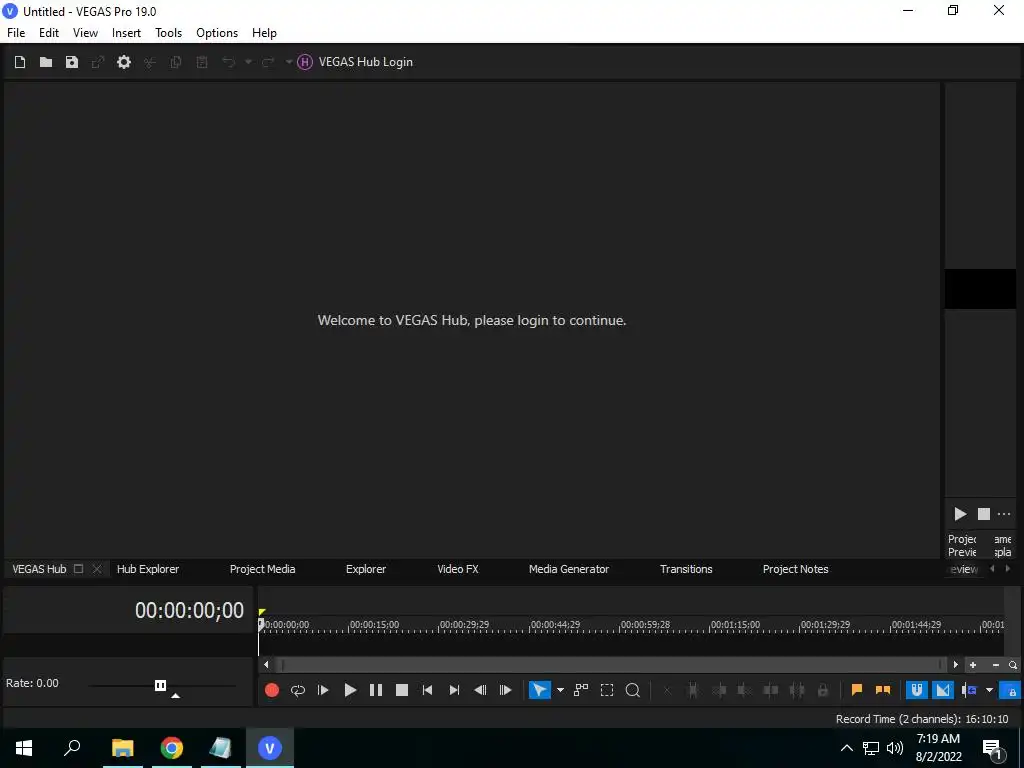Open Project Properties gear icon
Image resolution: width=1024 pixels, height=768 pixels.
(x=123, y=62)
